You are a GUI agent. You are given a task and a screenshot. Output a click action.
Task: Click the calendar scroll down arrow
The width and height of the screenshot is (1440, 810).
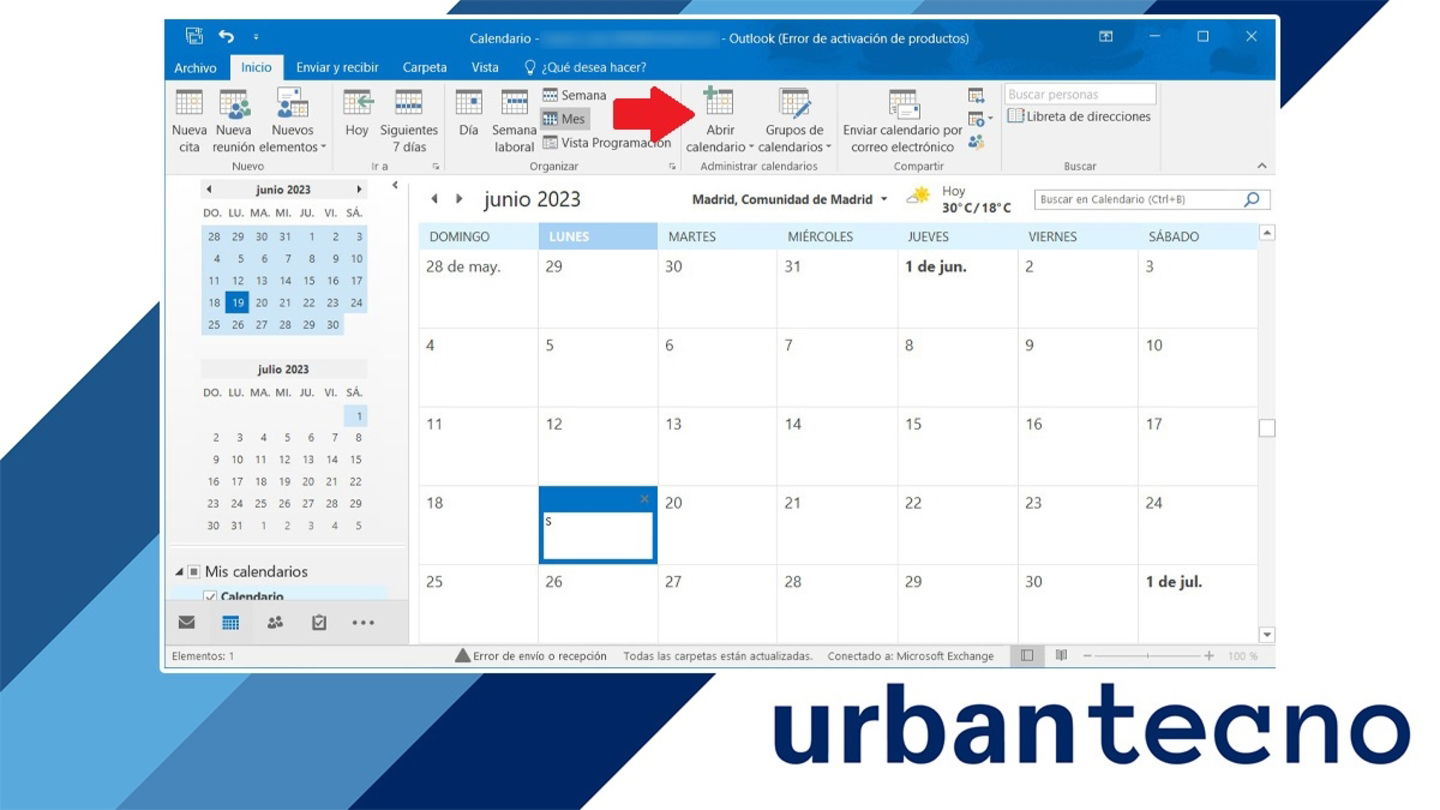1267,634
